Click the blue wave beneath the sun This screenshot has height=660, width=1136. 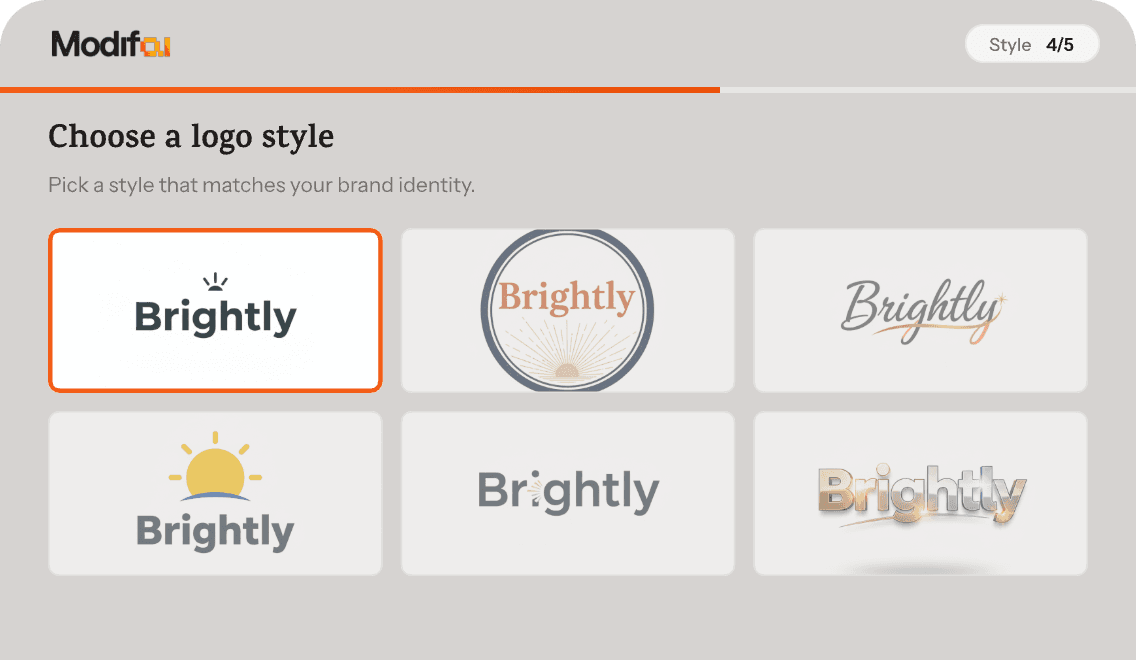215,496
